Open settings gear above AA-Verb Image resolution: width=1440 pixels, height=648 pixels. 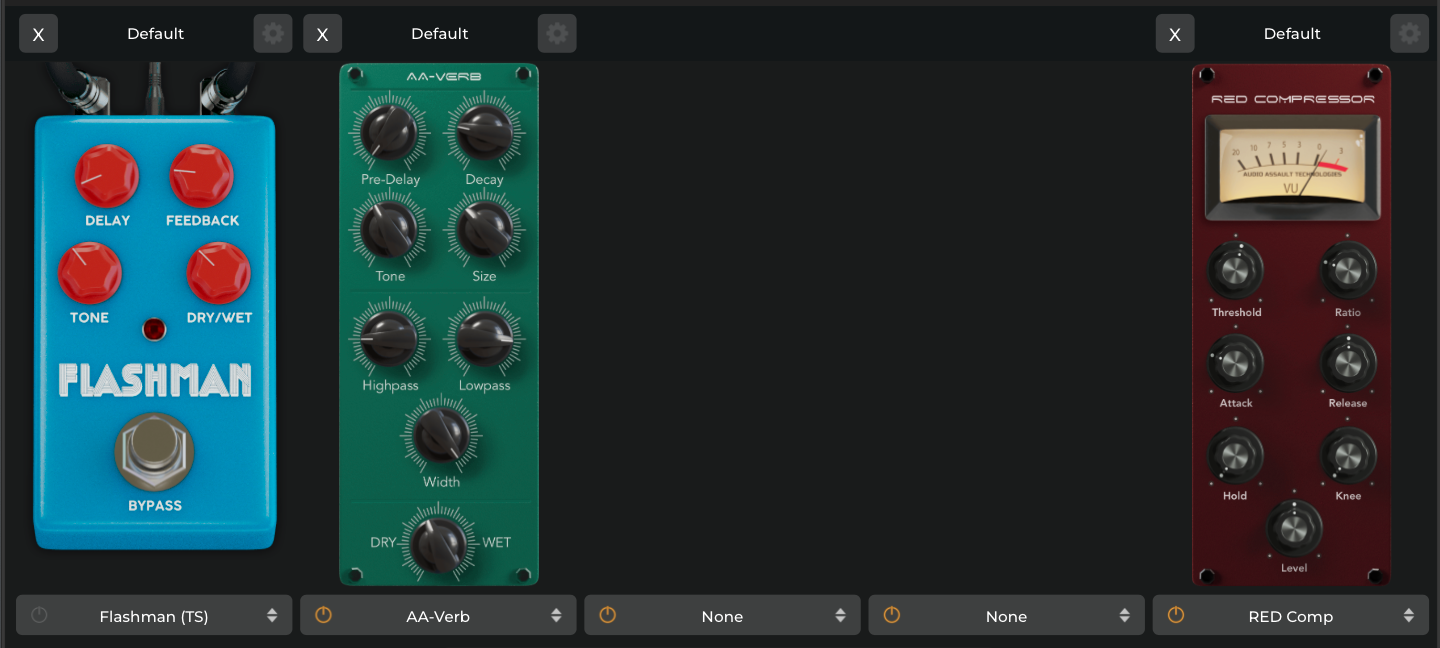coord(557,34)
